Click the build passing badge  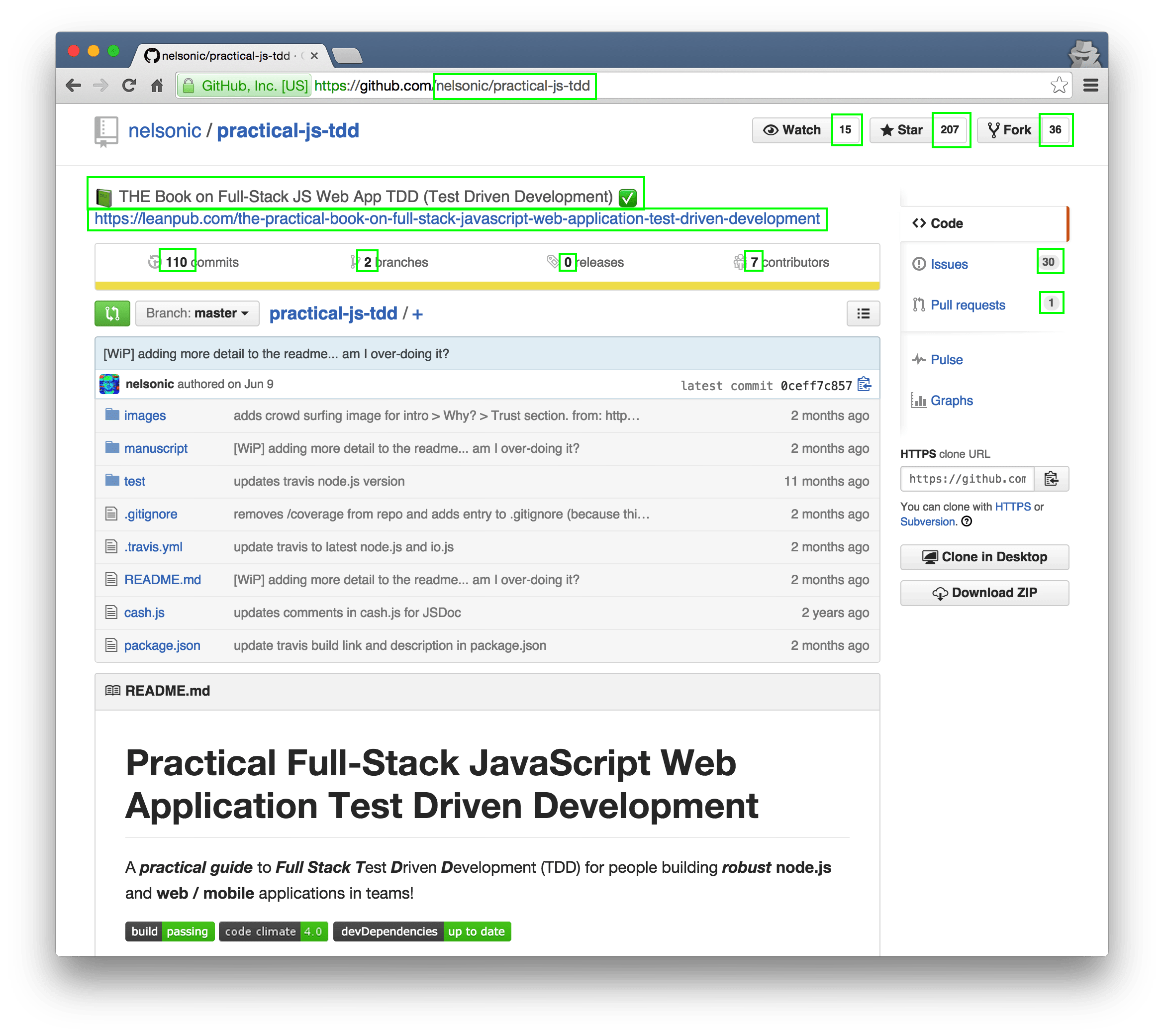[170, 931]
